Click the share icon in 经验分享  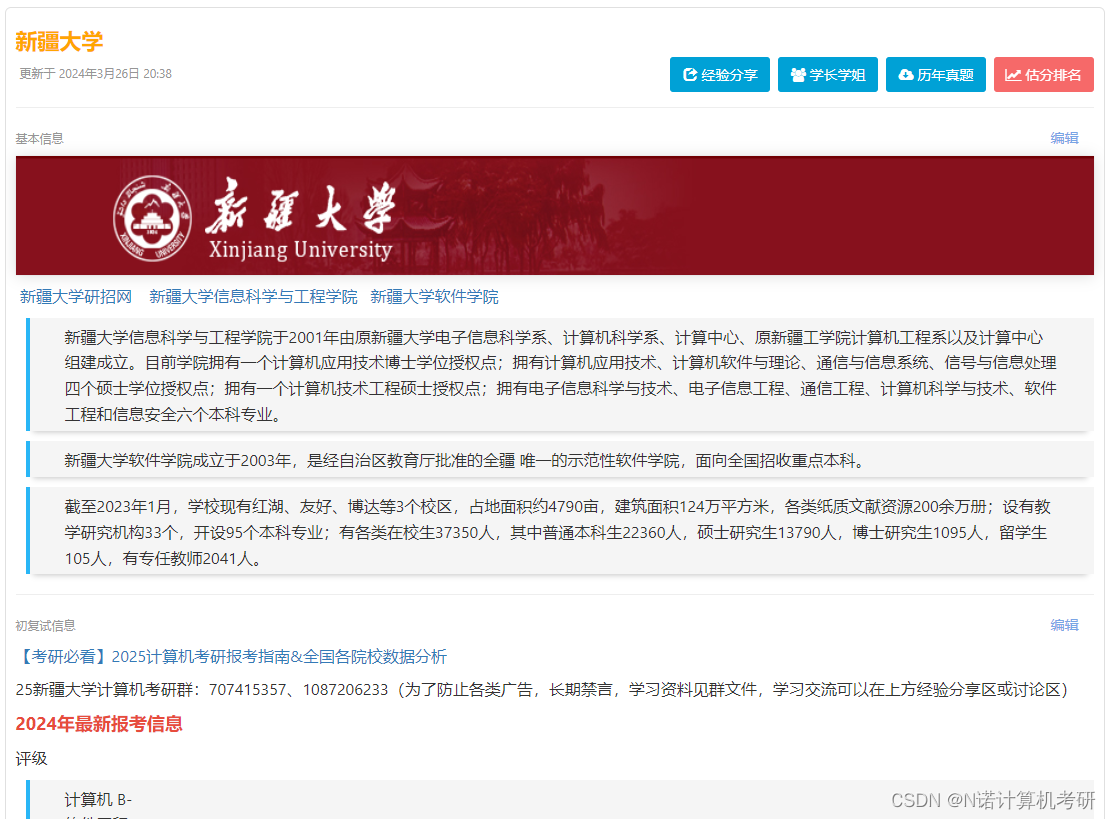(689, 74)
